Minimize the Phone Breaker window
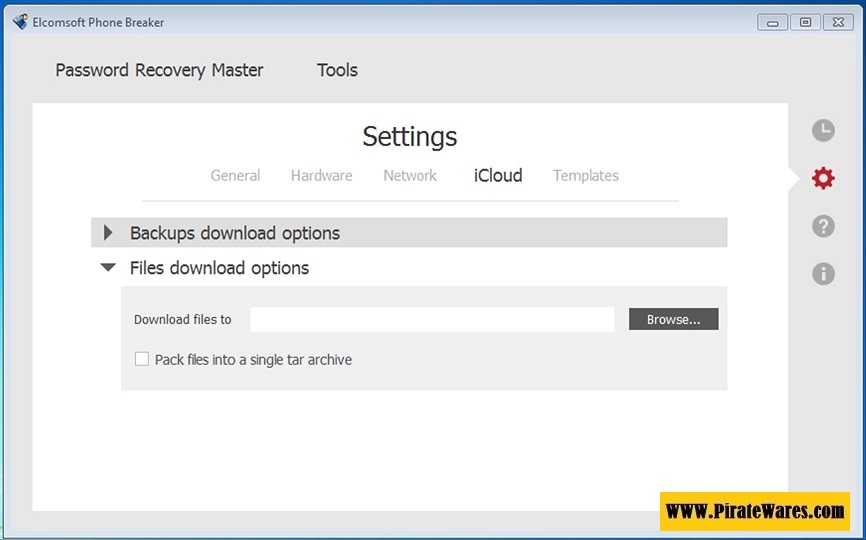866x540 pixels. pos(772,22)
